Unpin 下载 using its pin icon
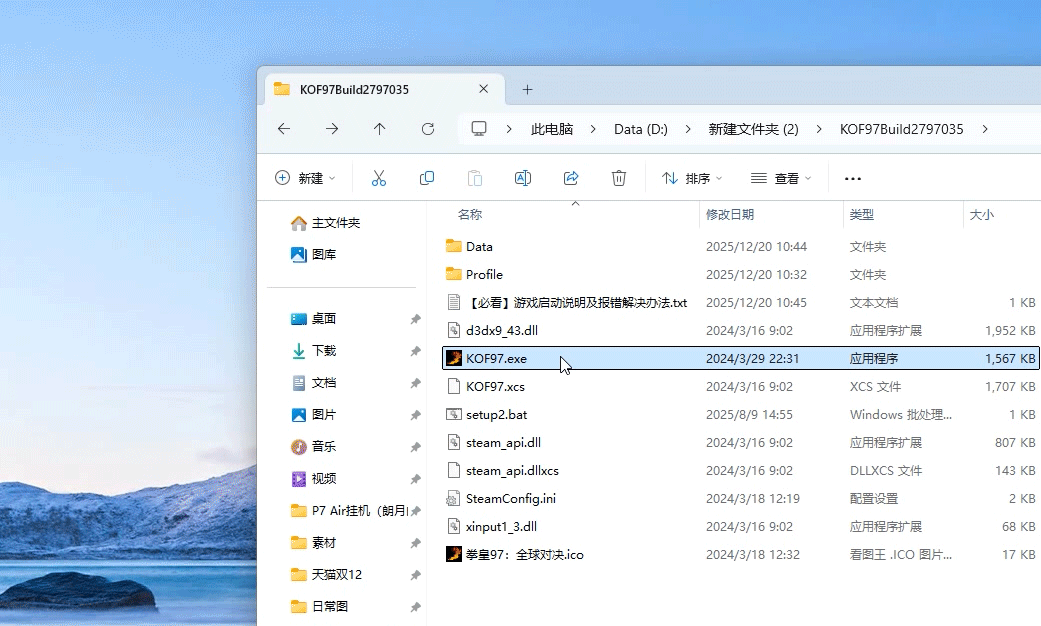The image size is (1041, 626). tap(416, 351)
